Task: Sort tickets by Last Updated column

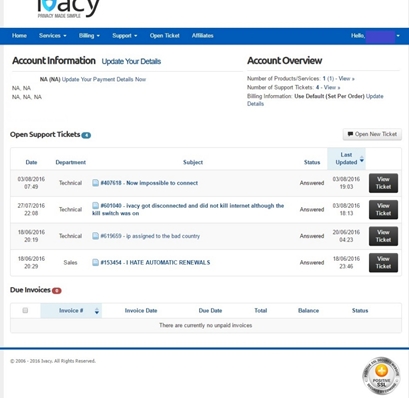Action: pyautogui.click(x=346, y=159)
